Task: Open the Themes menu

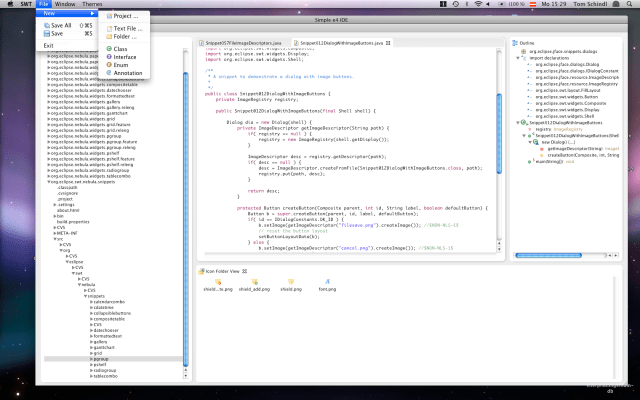Action: pyautogui.click(x=92, y=5)
